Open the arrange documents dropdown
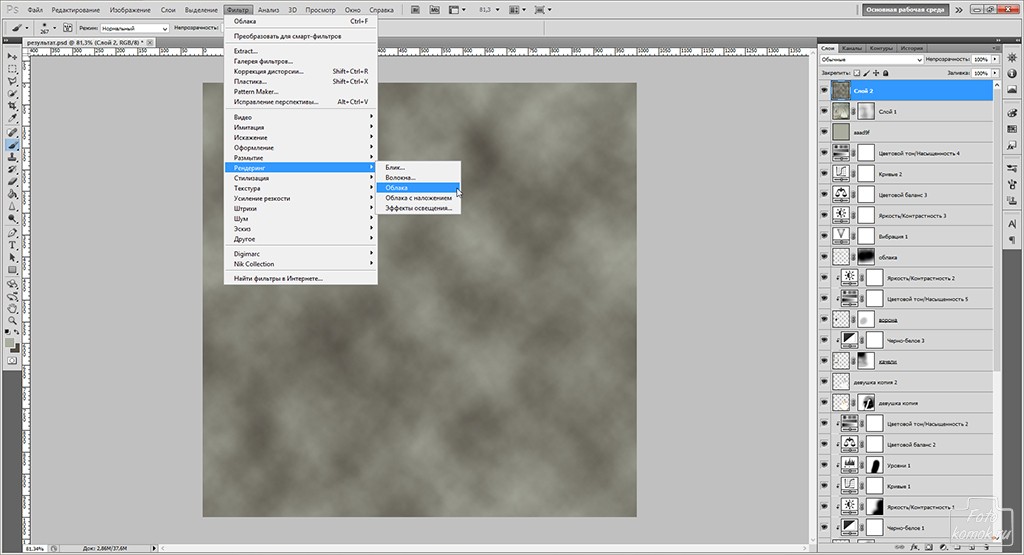The height and width of the screenshot is (555, 1024). click(x=517, y=10)
